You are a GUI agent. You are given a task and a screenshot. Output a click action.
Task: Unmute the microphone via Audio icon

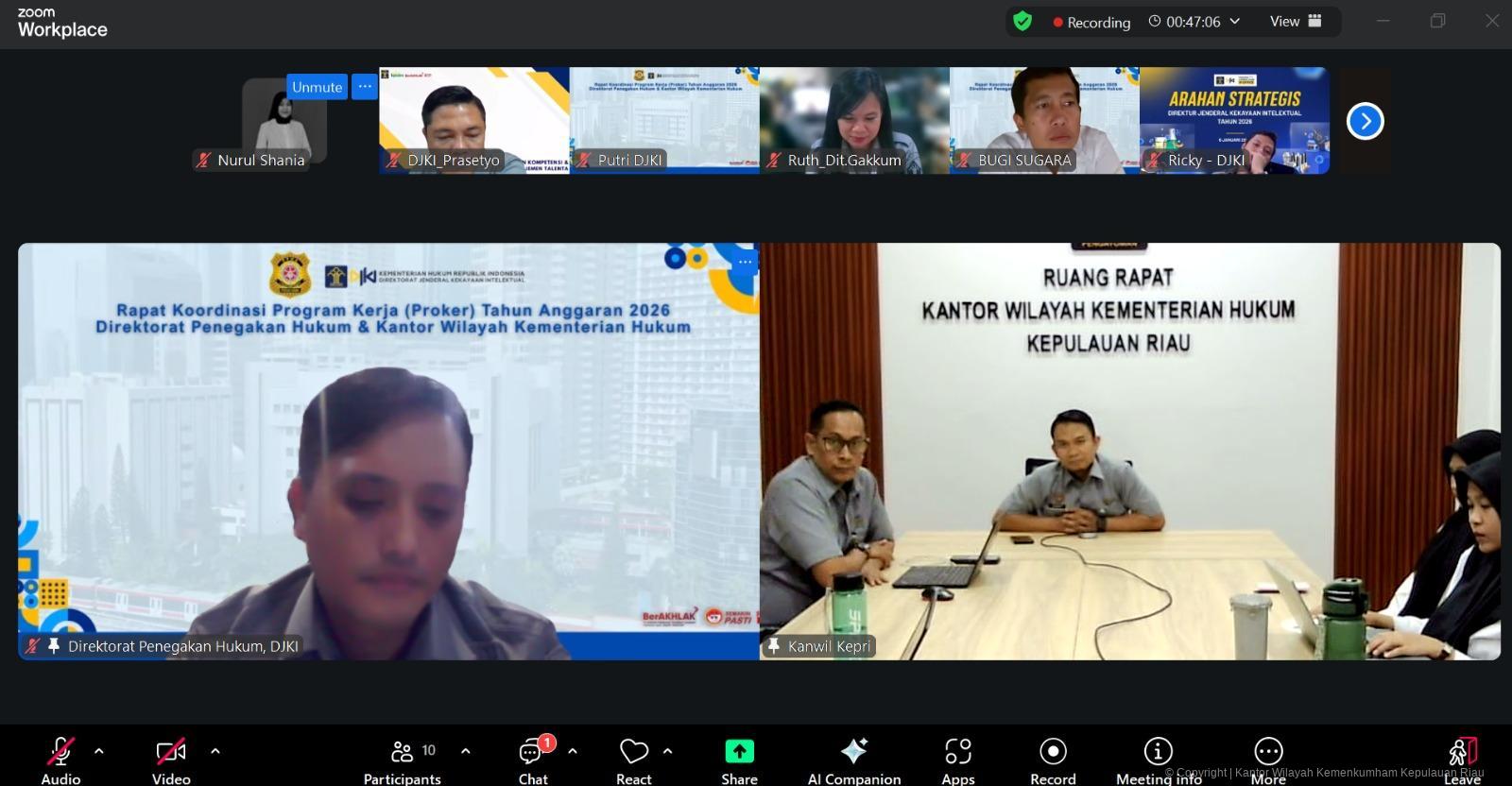point(60,752)
